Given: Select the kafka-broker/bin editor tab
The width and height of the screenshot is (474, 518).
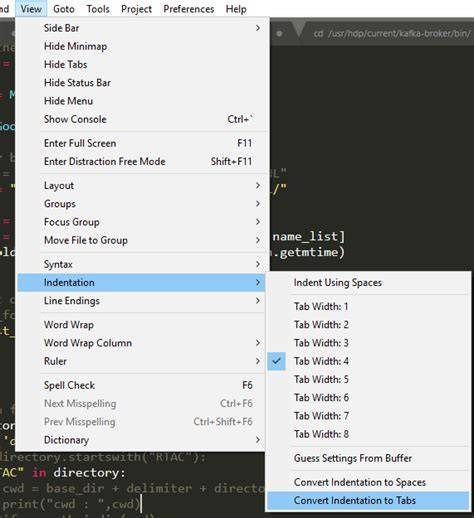Looking at the screenshot, I should click(x=392, y=33).
